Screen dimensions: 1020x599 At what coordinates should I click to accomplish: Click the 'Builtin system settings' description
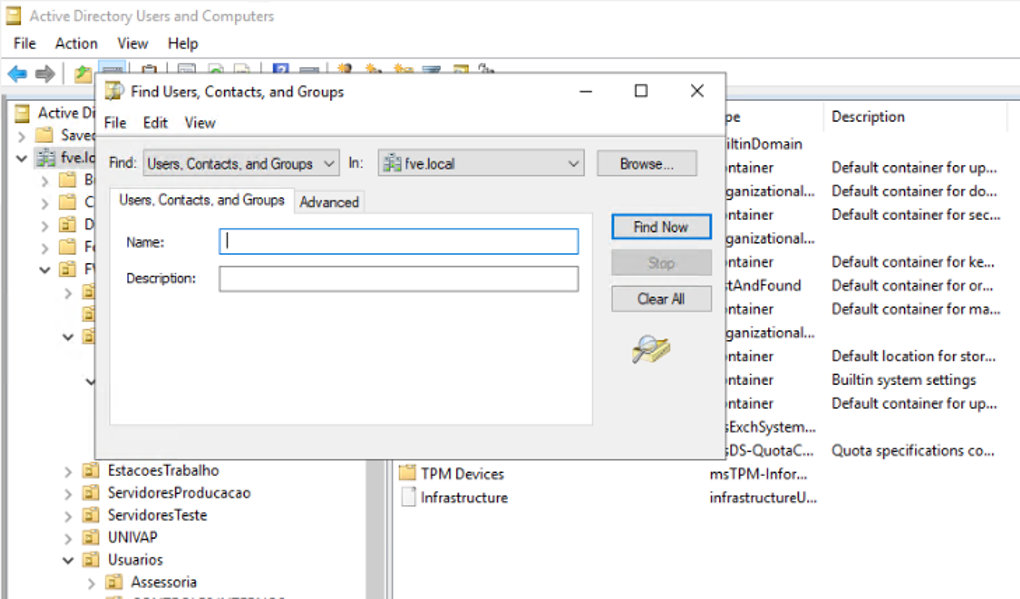pyautogui.click(x=904, y=380)
